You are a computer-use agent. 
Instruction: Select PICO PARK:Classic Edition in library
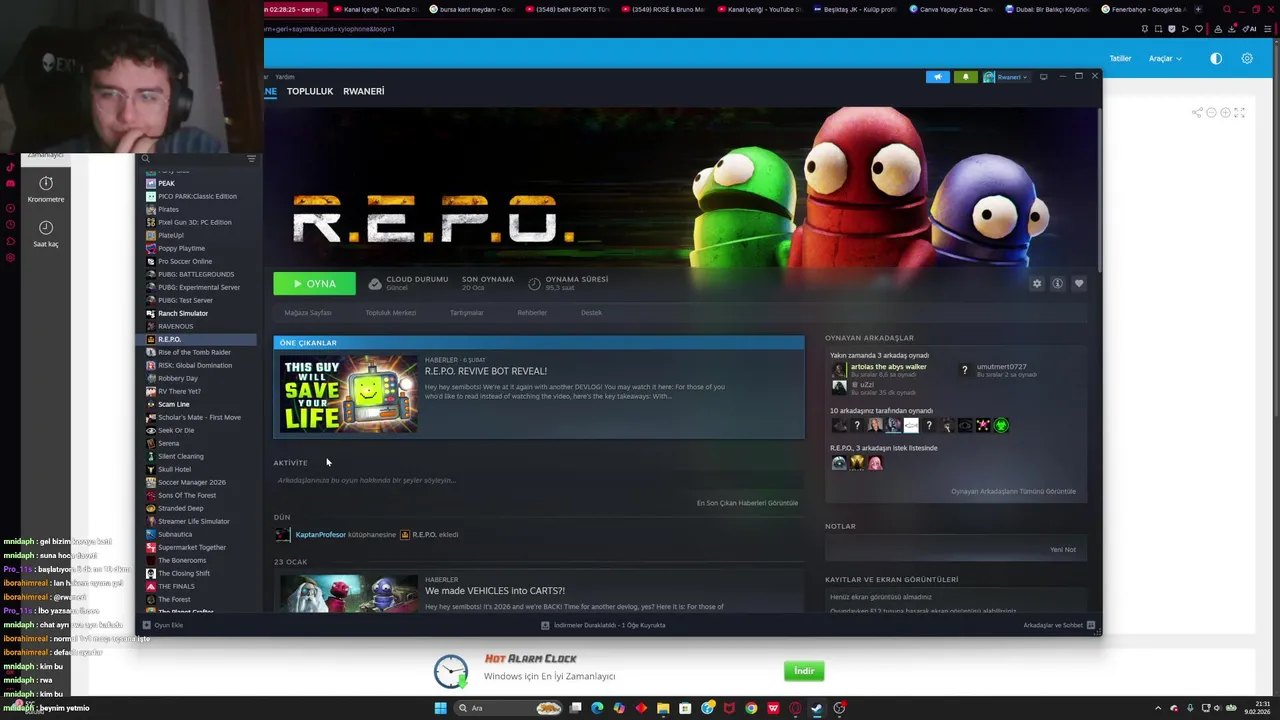click(x=197, y=196)
